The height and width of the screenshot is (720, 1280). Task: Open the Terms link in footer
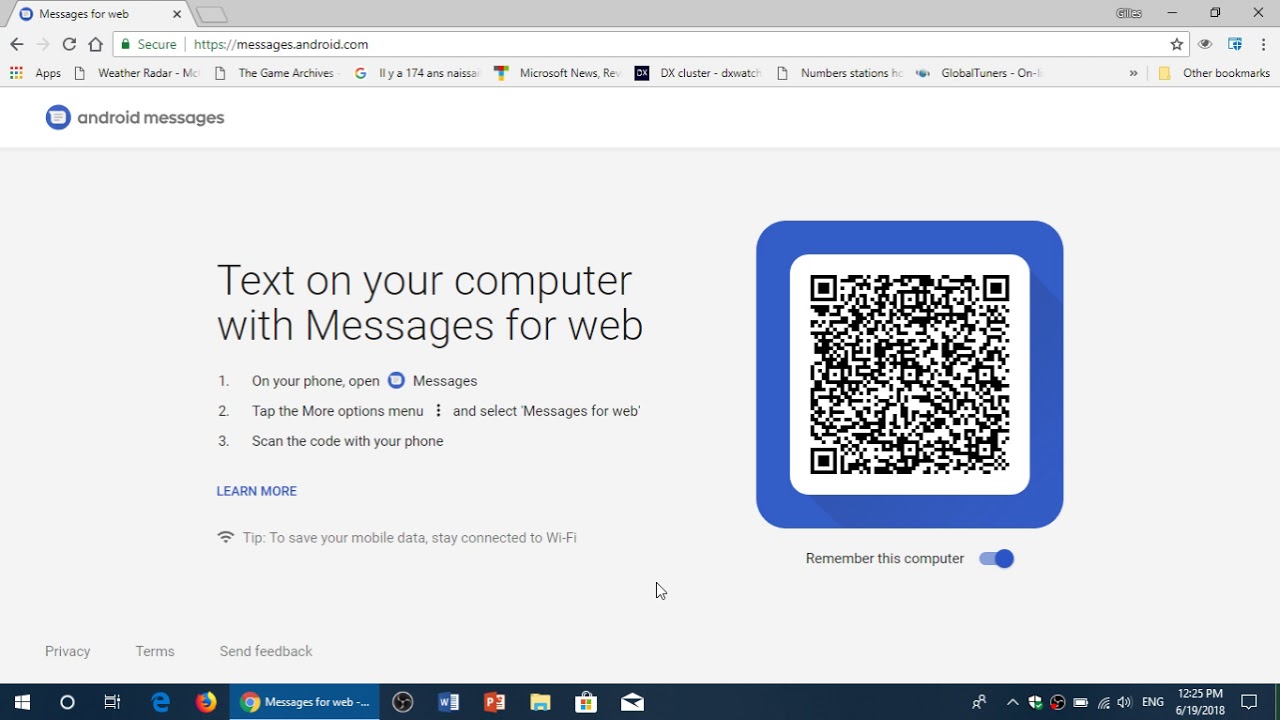[x=155, y=651]
